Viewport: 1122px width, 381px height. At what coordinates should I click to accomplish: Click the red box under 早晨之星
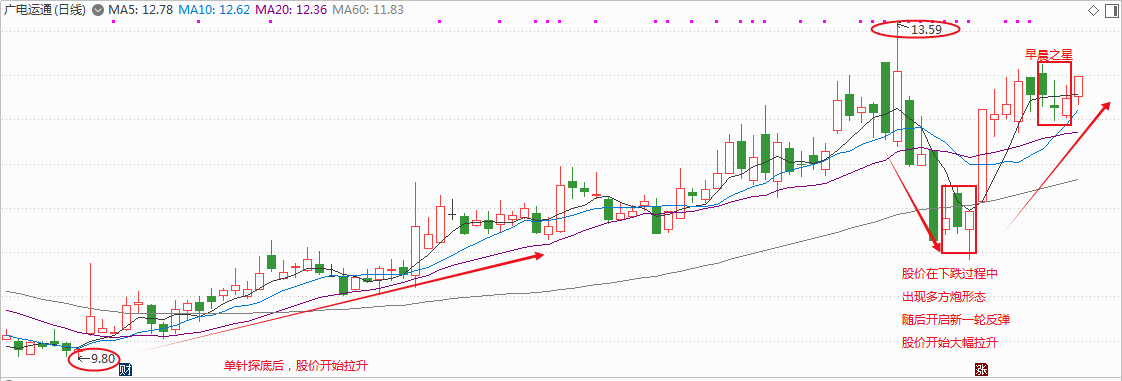point(1054,94)
